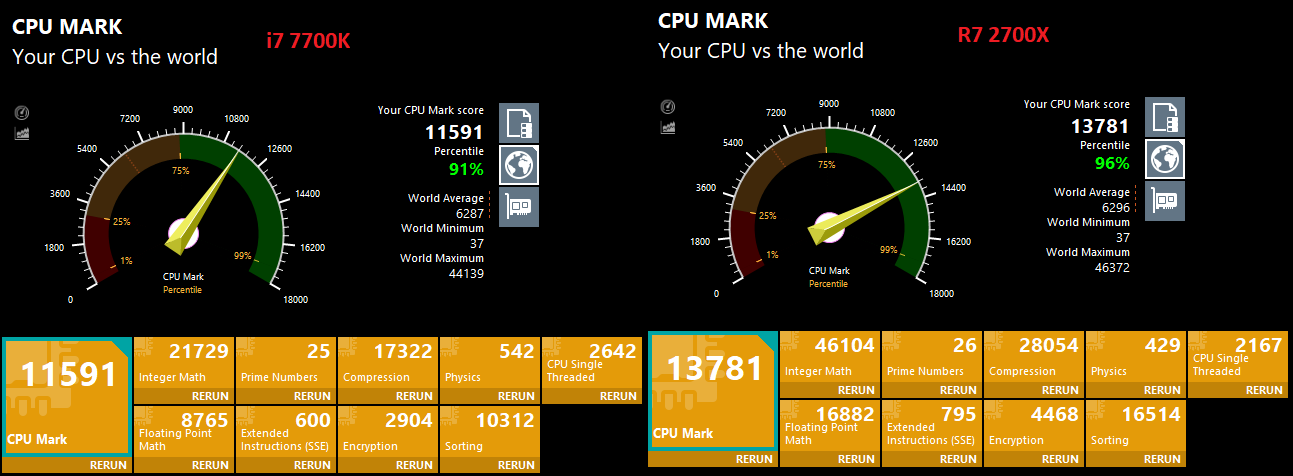
Task: Rerun the Sorting test scoring 16514
Action: 1162,459
